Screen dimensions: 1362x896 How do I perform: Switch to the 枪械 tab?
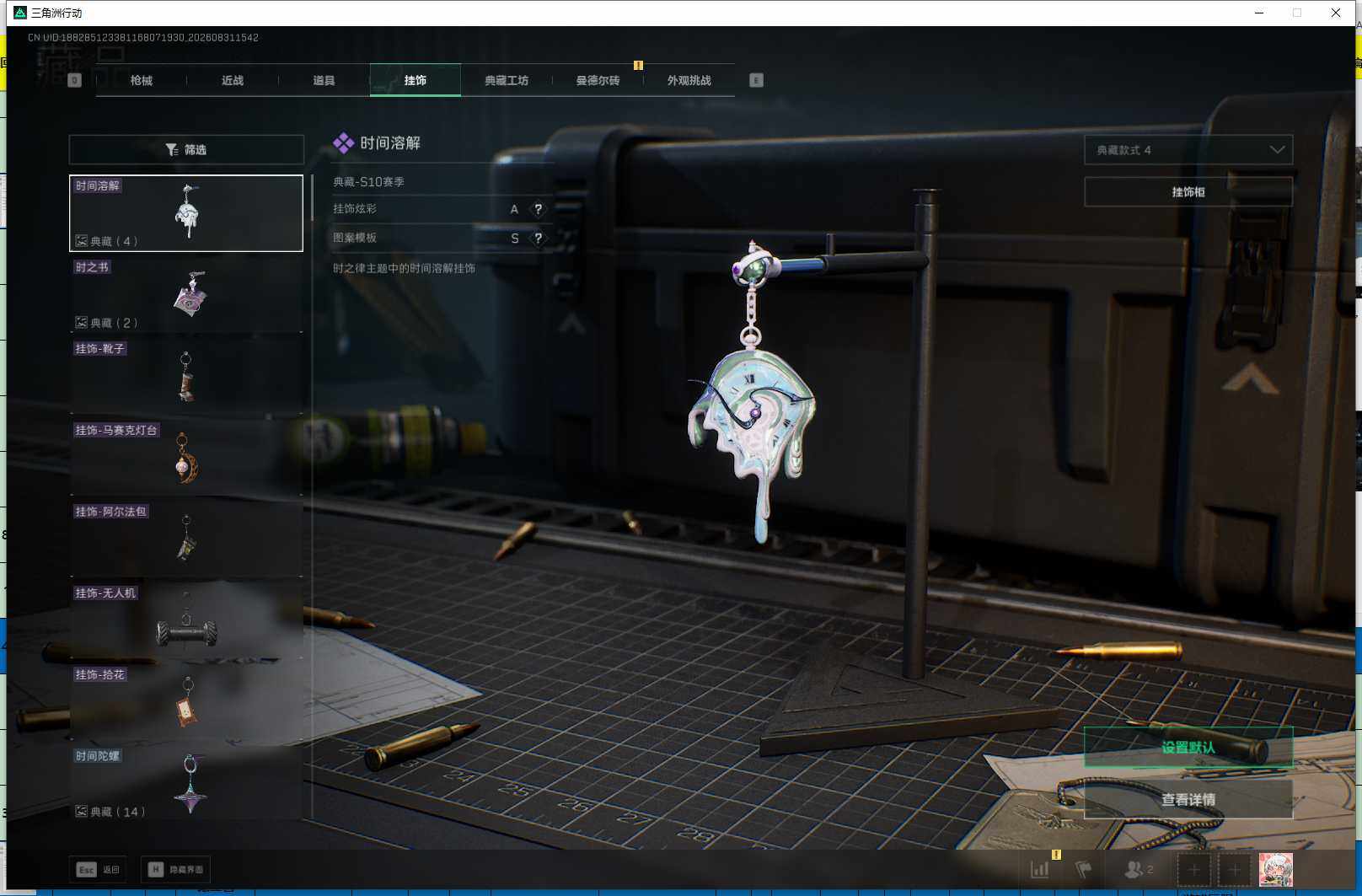142,80
